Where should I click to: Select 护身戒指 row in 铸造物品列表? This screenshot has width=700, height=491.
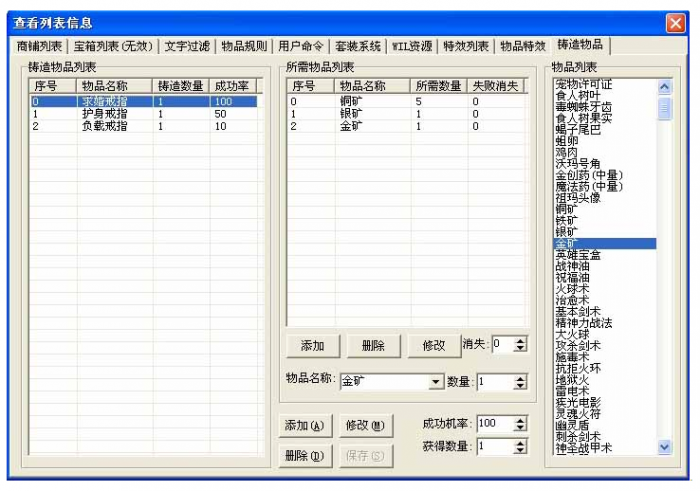[103, 114]
